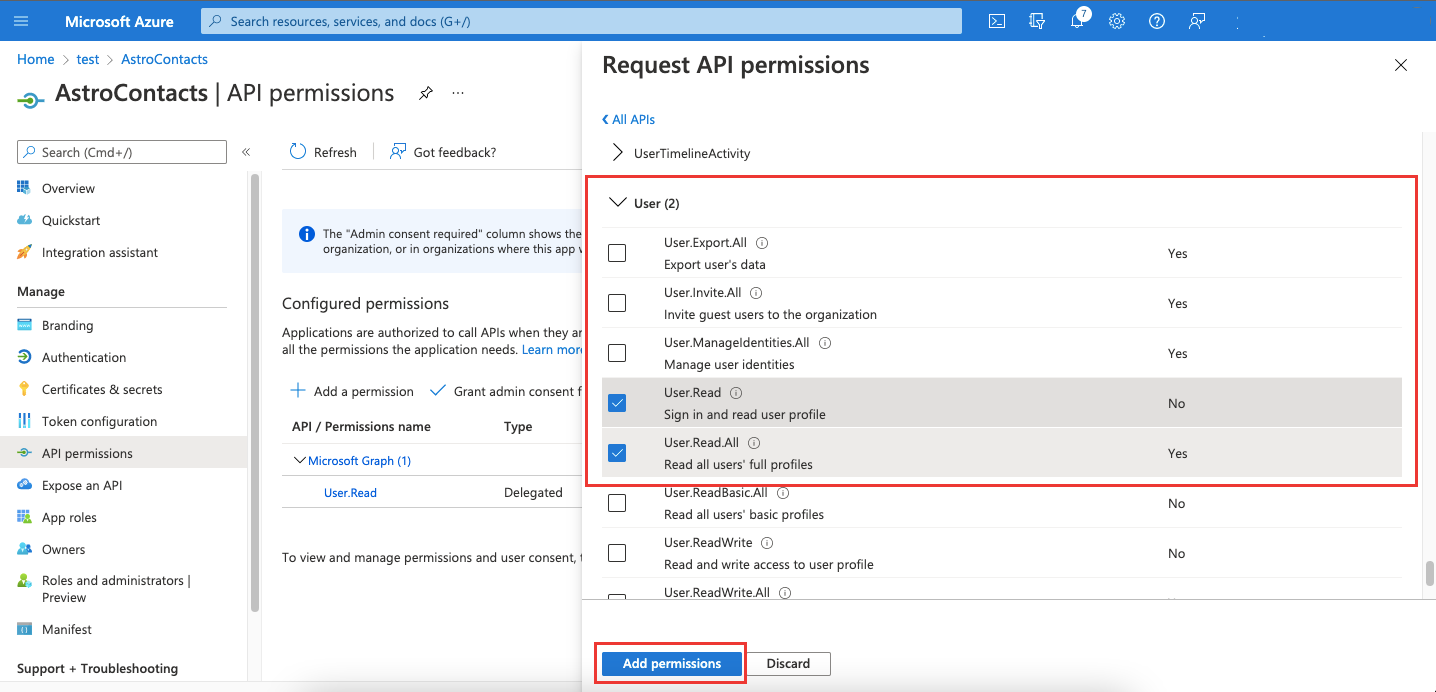Click the Overview sidebar icon
1436x692 pixels.
tap(24, 188)
